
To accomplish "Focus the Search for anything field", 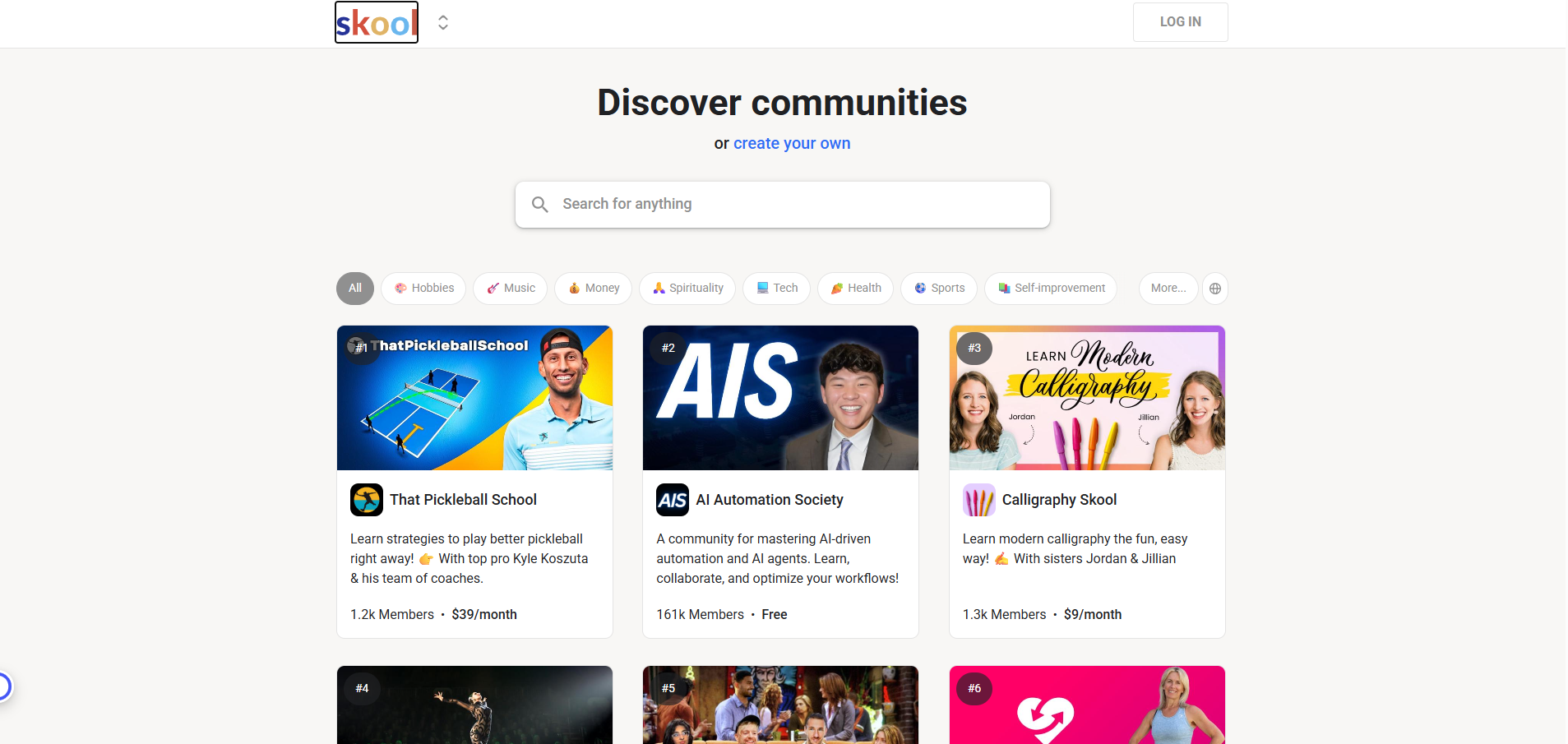I will (783, 204).
